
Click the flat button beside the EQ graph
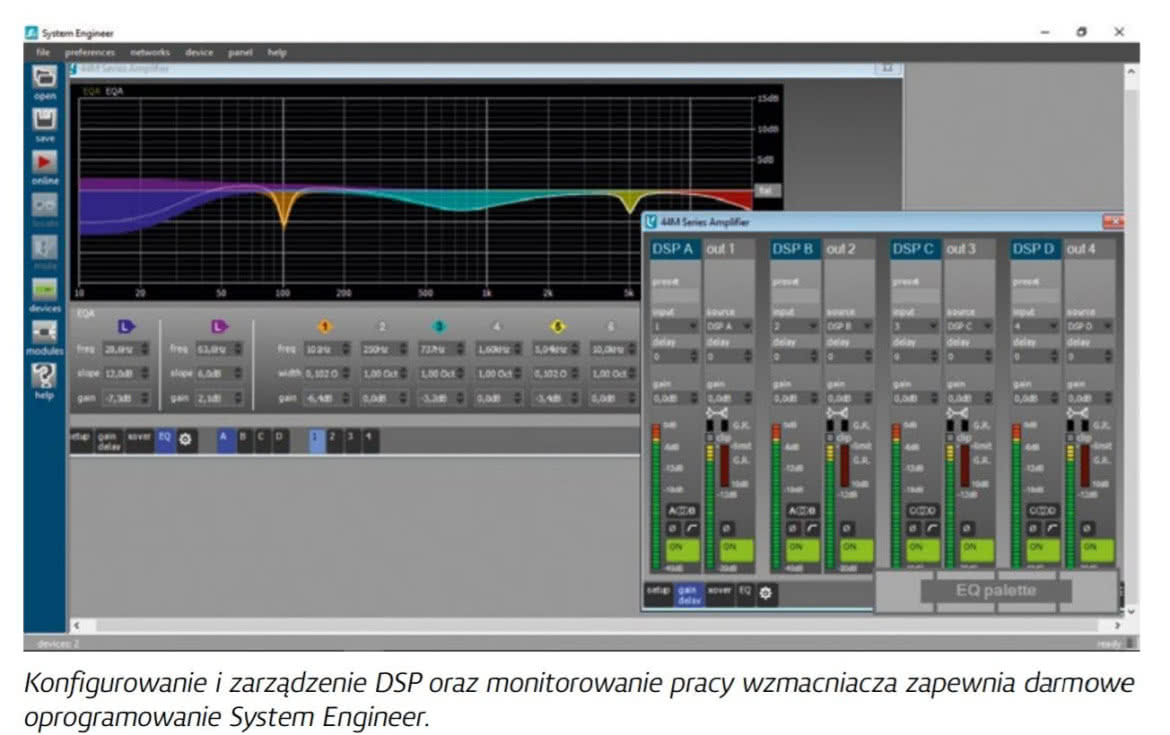[766, 190]
